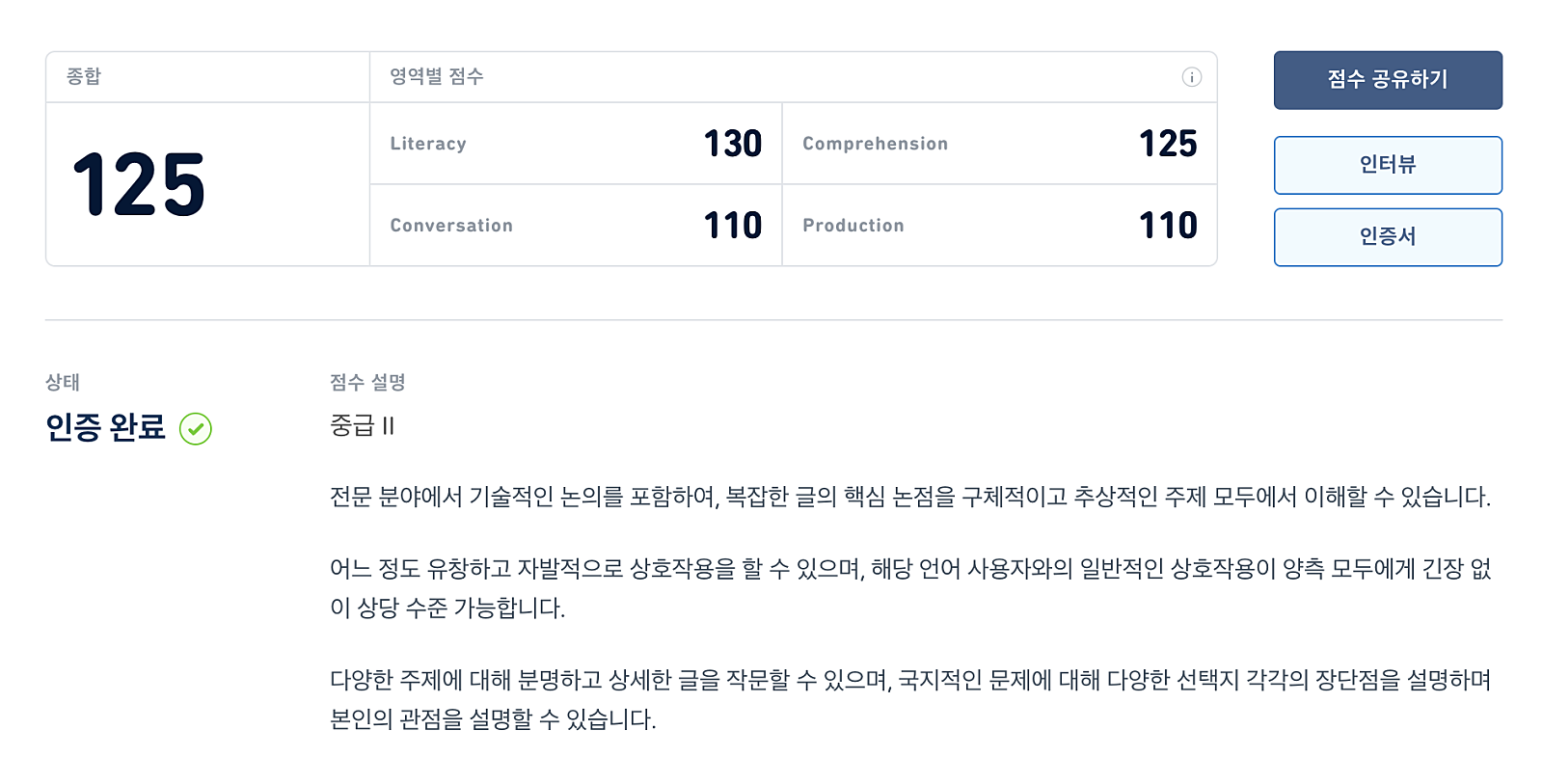The height and width of the screenshot is (784, 1543).
Task: Click the 중급 II level heading
Action: tap(363, 425)
